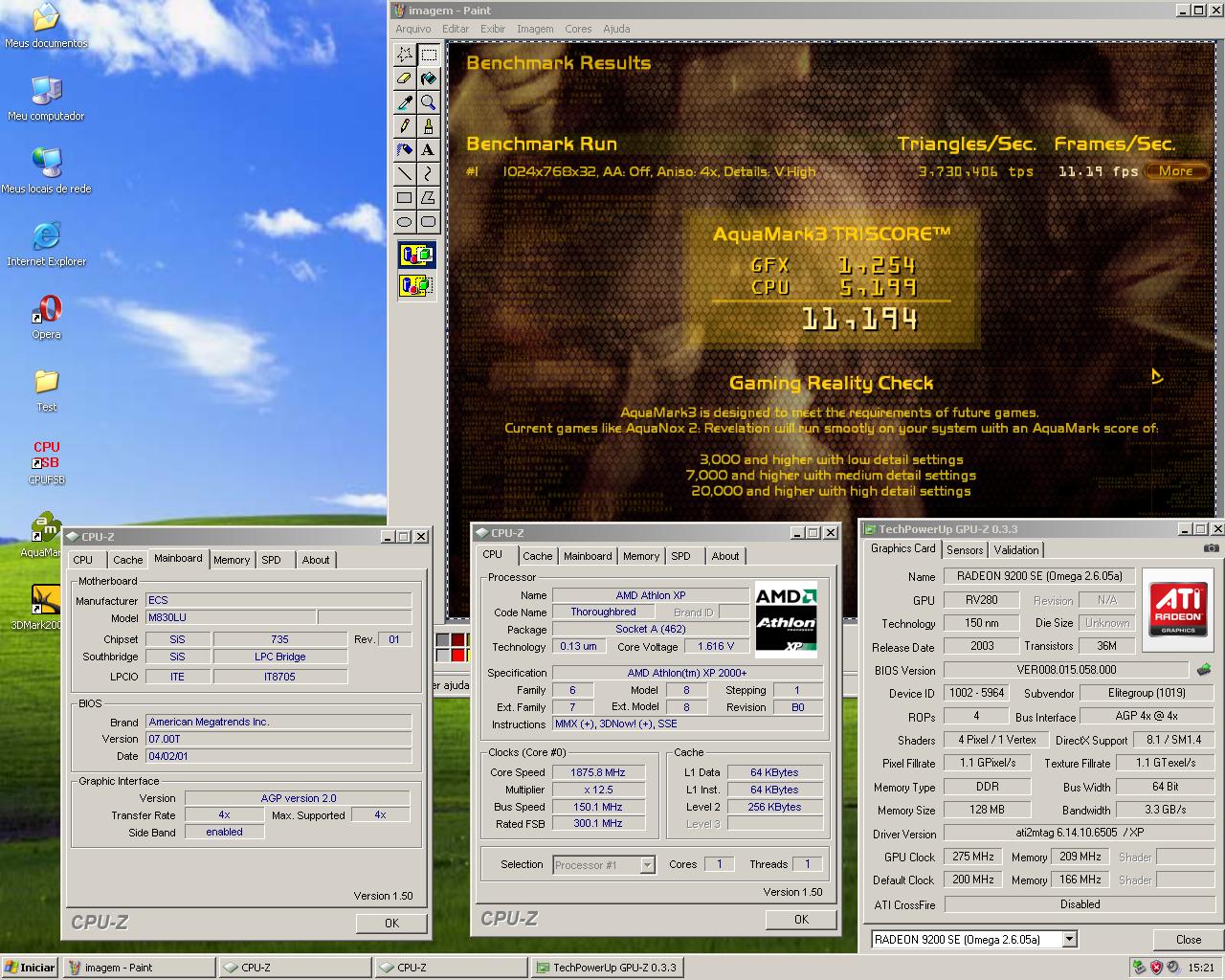Choose the Curve tool in Paint
The image size is (1225, 980).
428,174
